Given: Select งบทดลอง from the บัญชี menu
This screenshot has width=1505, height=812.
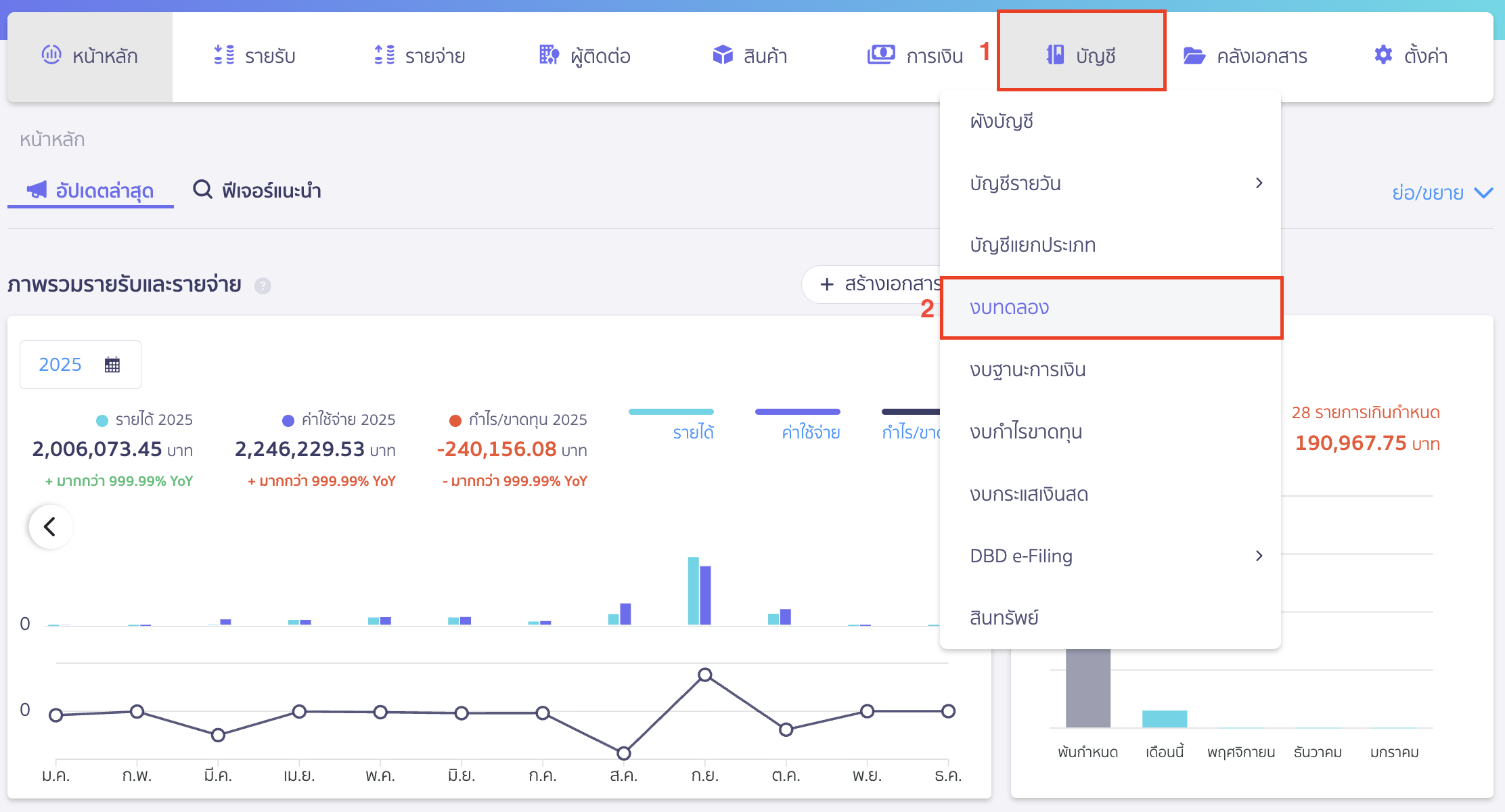Looking at the screenshot, I should tap(1009, 308).
